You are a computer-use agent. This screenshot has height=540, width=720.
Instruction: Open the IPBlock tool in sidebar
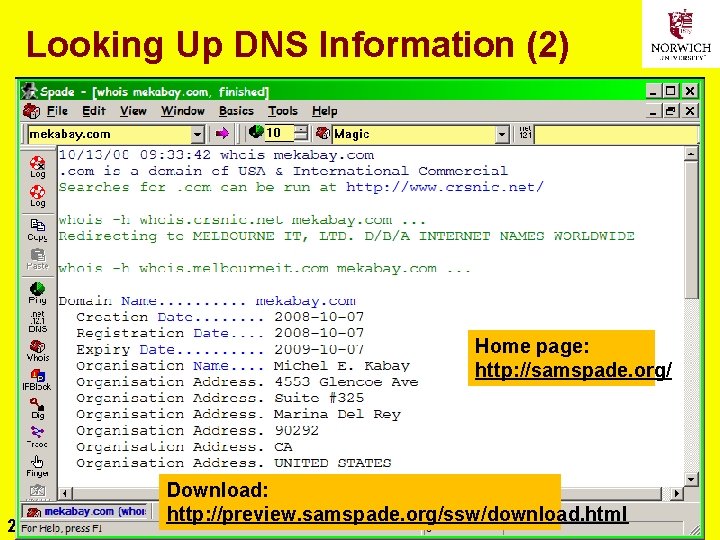point(37,380)
